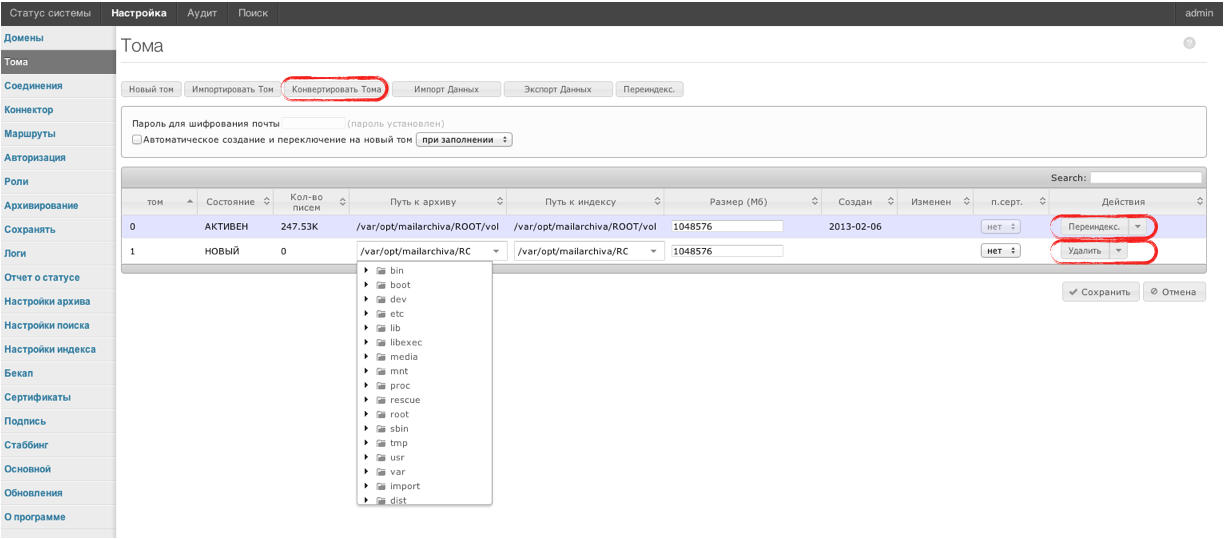This screenshot has width=1226, height=539.
Task: Click the rescue folder icon
Action: 381,400
